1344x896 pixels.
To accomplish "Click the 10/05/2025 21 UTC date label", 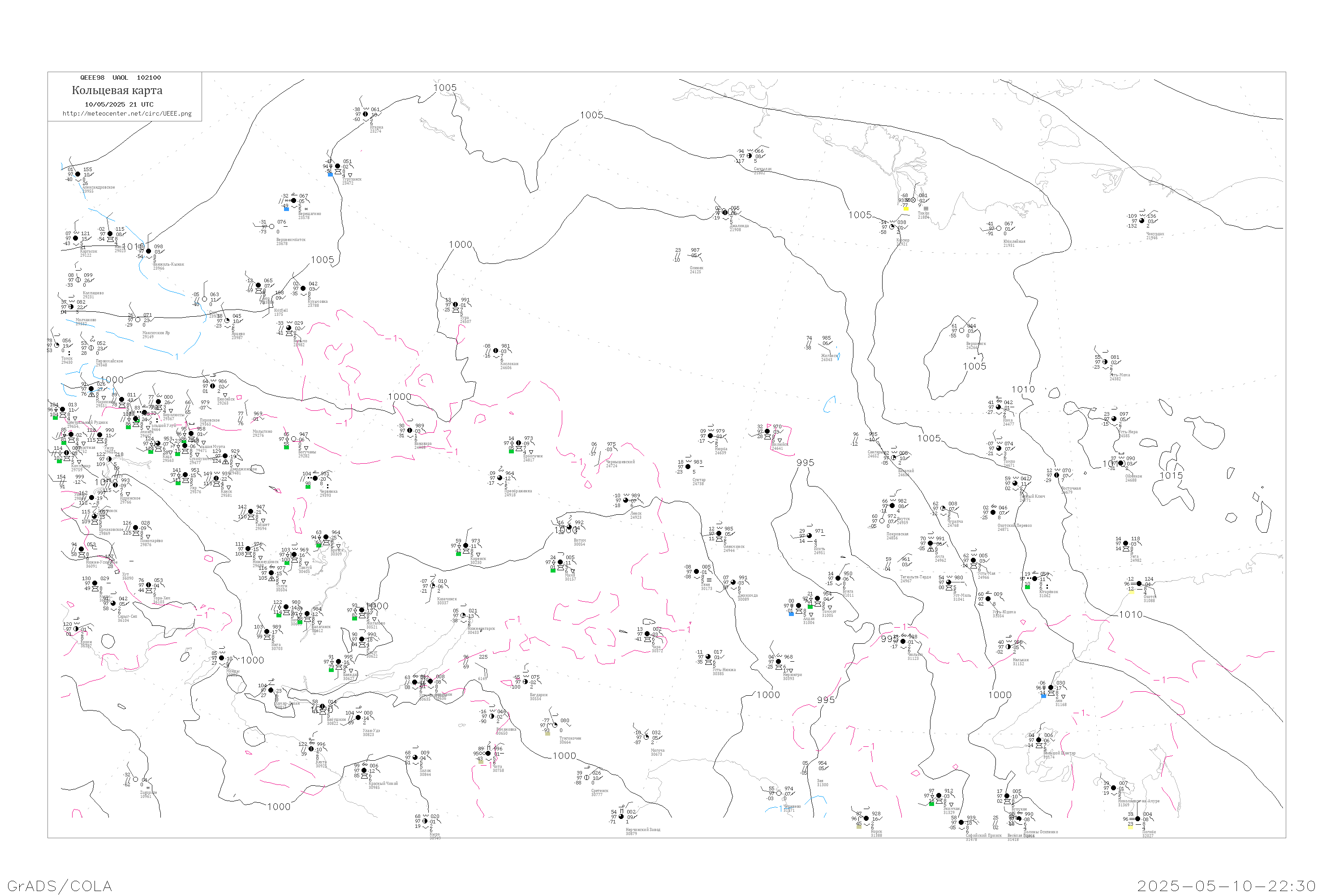I will [119, 104].
